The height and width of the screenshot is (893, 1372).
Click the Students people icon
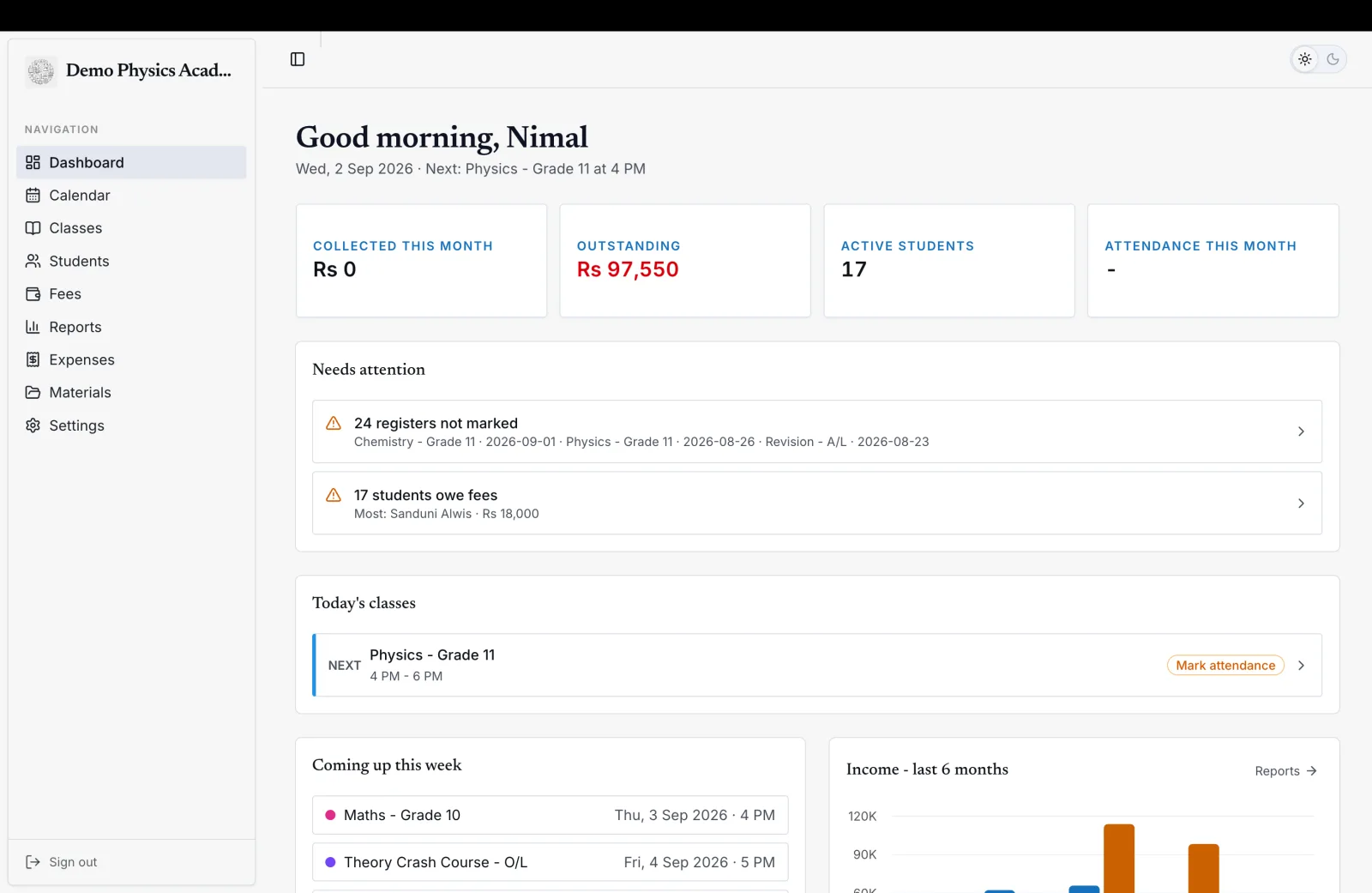coord(33,261)
